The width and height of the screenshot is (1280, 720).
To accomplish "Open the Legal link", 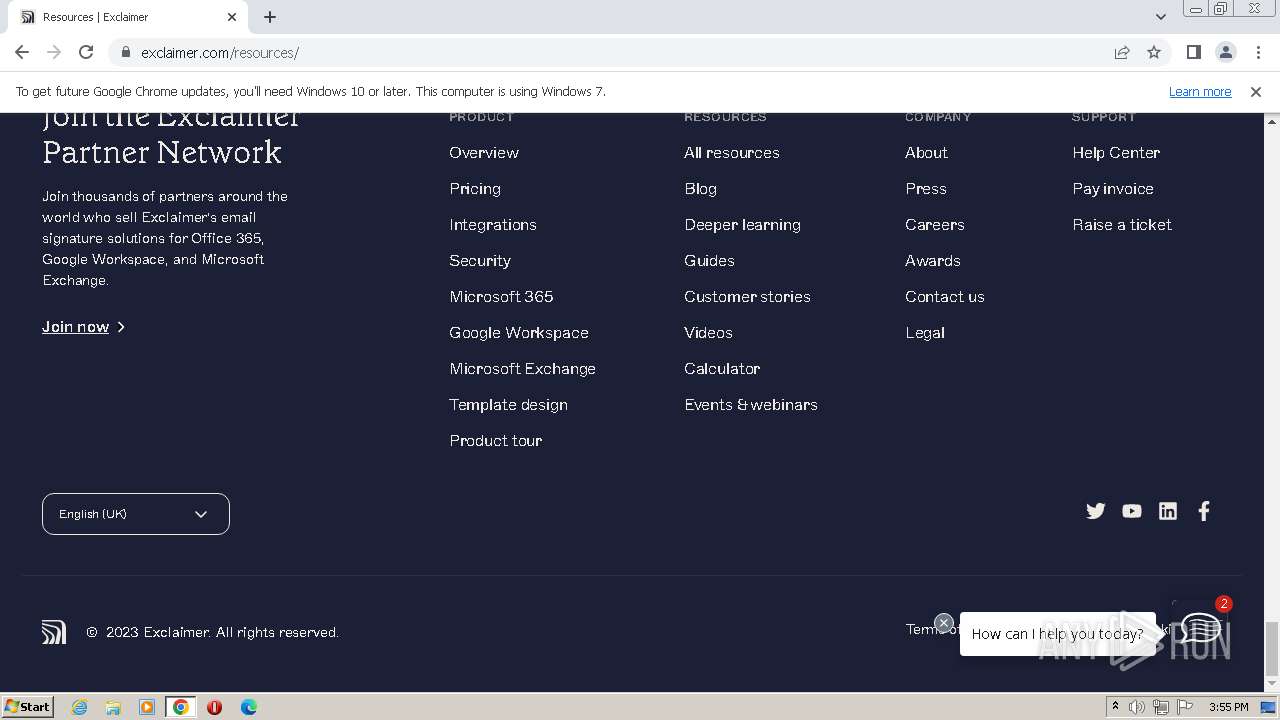I will 925,333.
